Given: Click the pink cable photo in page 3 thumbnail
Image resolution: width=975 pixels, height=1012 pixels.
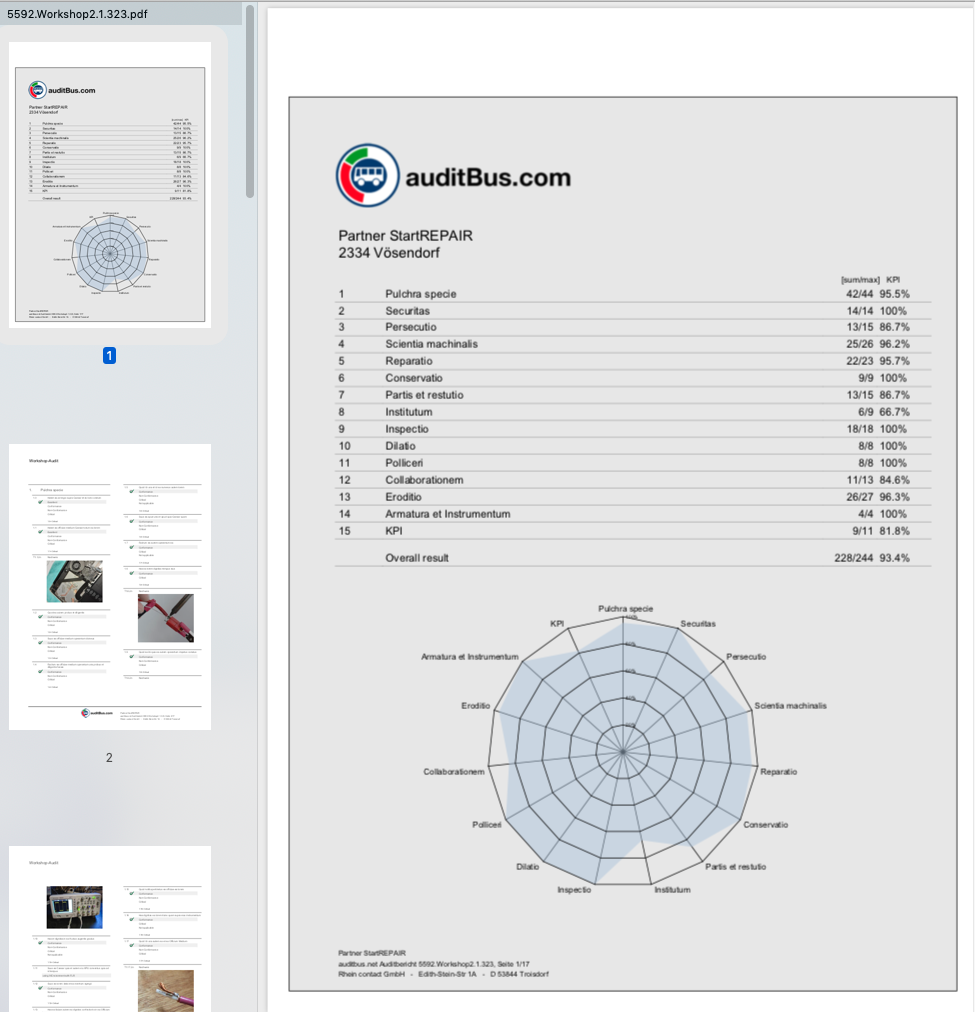Looking at the screenshot, I should point(165,989).
